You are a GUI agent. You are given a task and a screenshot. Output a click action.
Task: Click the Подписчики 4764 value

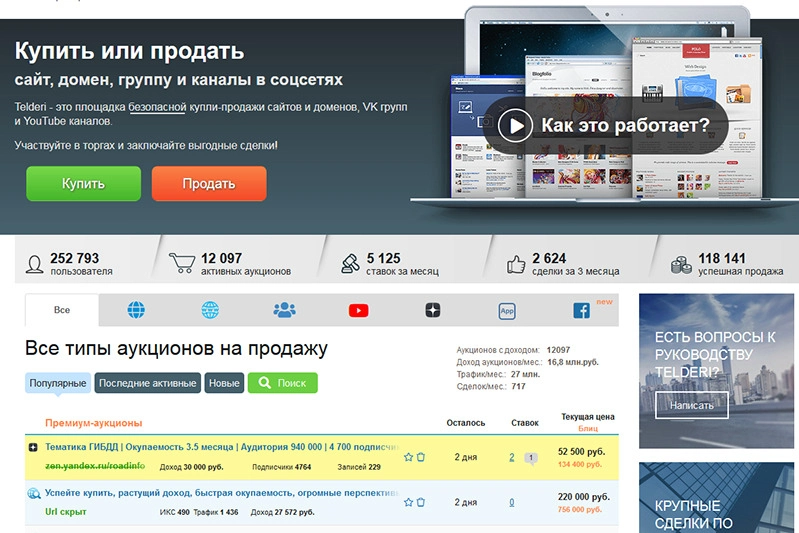281,467
